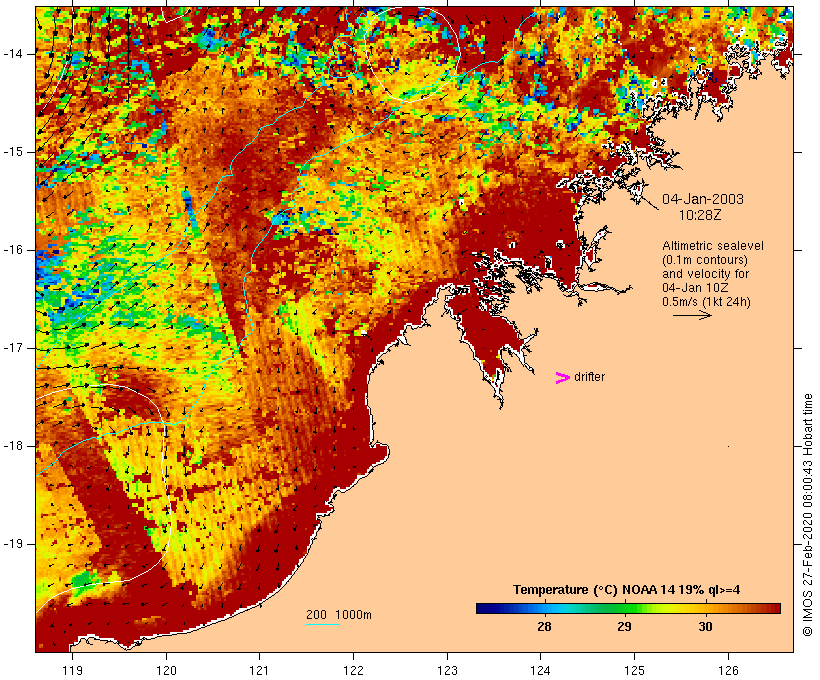Click the 0.5m/s velocity scale arrow
The image size is (820, 680).
coord(692,315)
